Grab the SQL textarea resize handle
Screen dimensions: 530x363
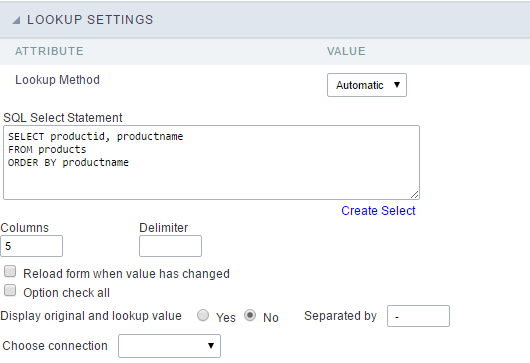pyautogui.click(x=415, y=195)
